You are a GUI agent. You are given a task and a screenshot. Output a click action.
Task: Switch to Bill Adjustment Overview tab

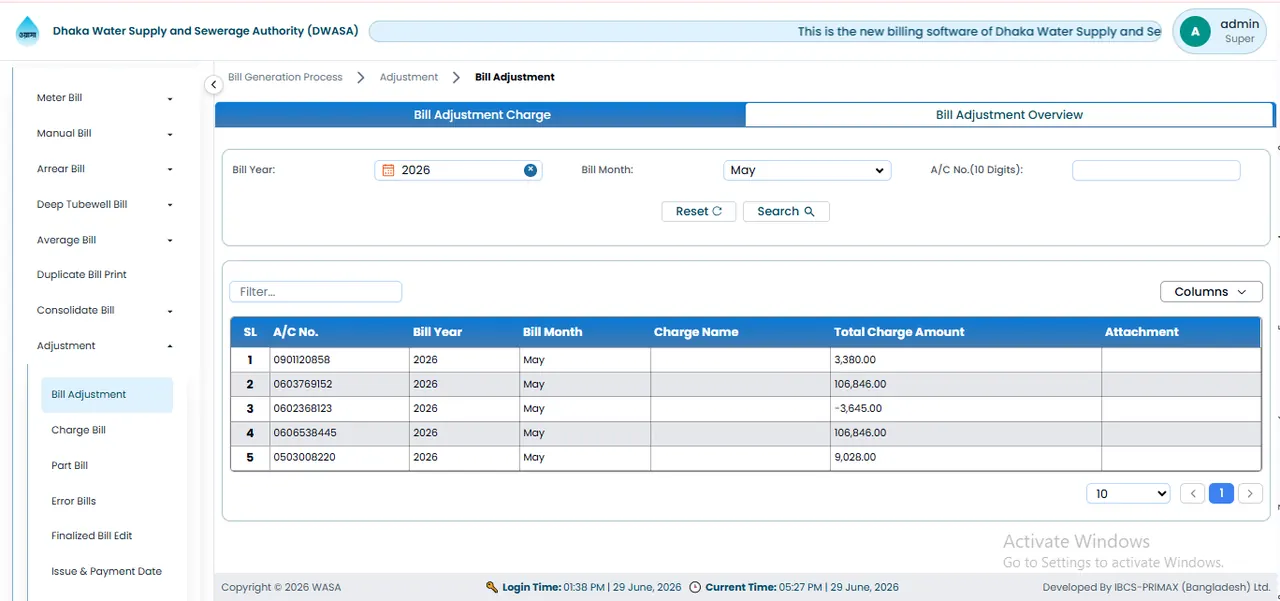click(x=1009, y=115)
